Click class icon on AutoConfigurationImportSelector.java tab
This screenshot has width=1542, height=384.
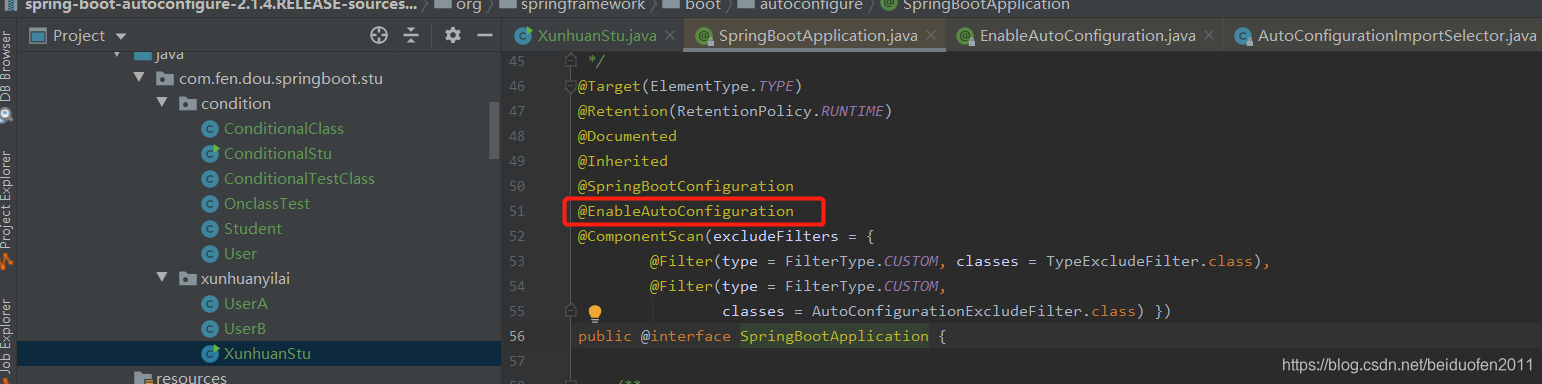(x=1243, y=36)
